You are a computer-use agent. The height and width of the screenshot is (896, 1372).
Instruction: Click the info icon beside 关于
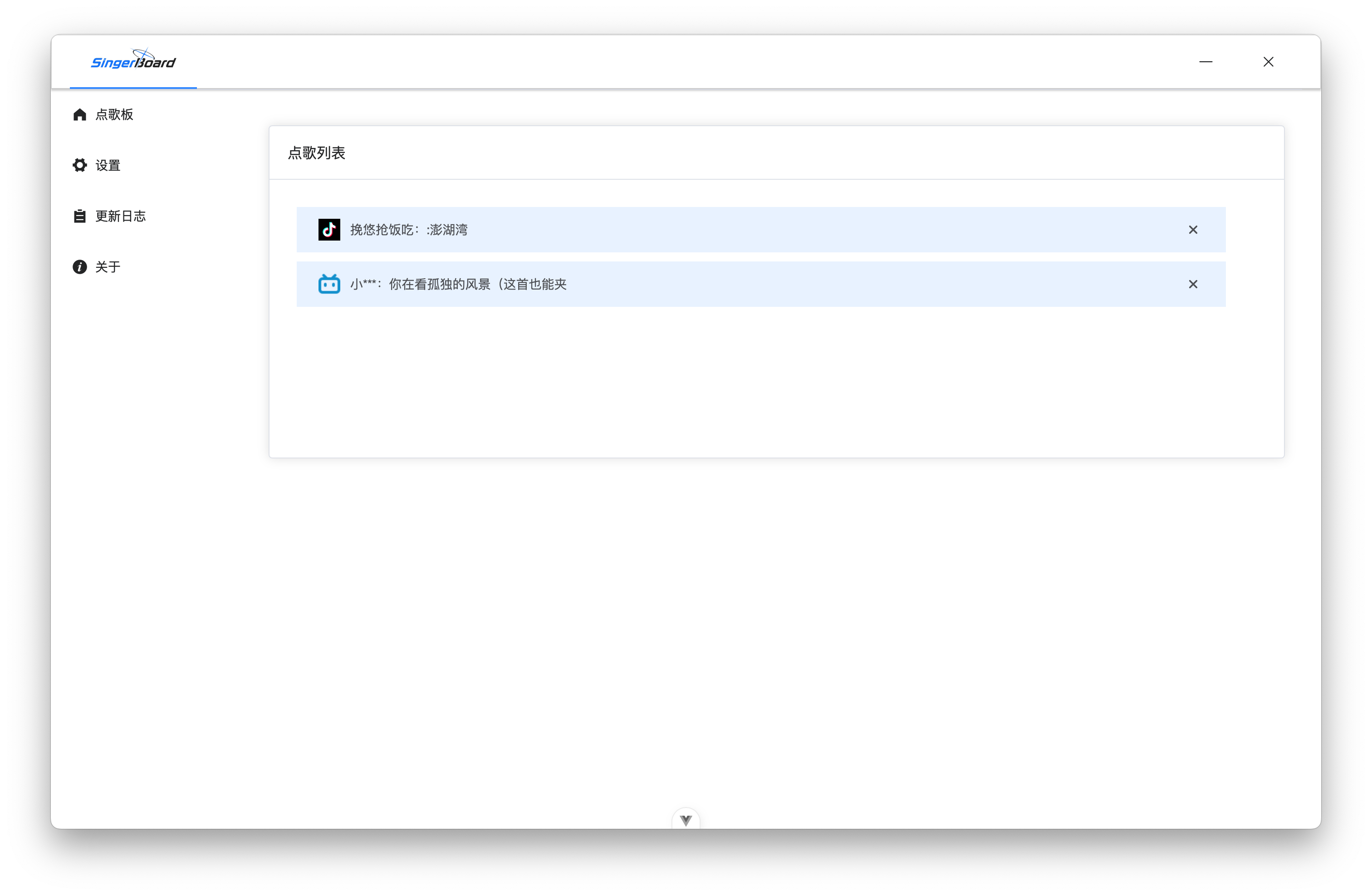pyautogui.click(x=79, y=267)
